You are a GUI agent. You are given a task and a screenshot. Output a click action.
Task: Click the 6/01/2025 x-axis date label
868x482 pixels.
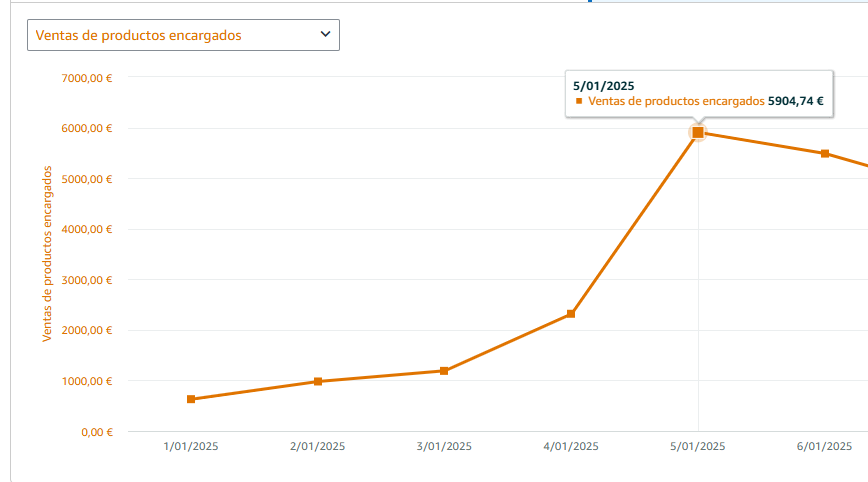tap(825, 447)
